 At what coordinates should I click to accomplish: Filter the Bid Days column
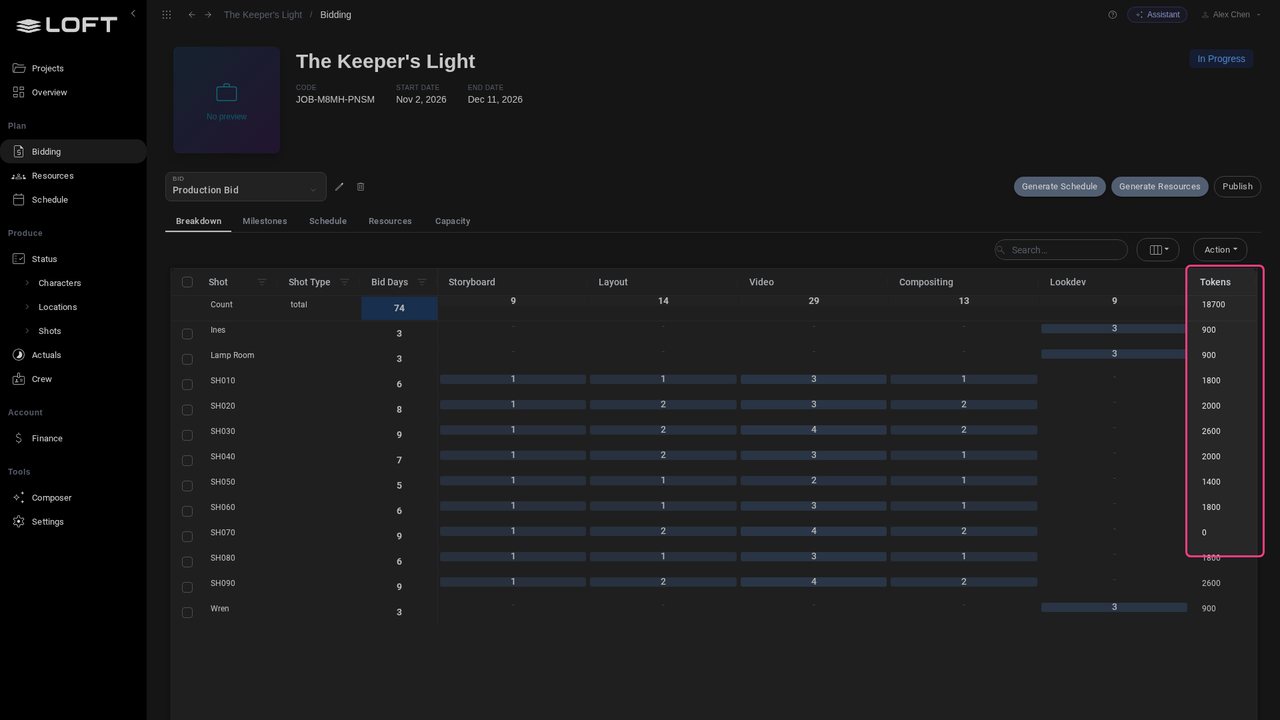pos(422,282)
